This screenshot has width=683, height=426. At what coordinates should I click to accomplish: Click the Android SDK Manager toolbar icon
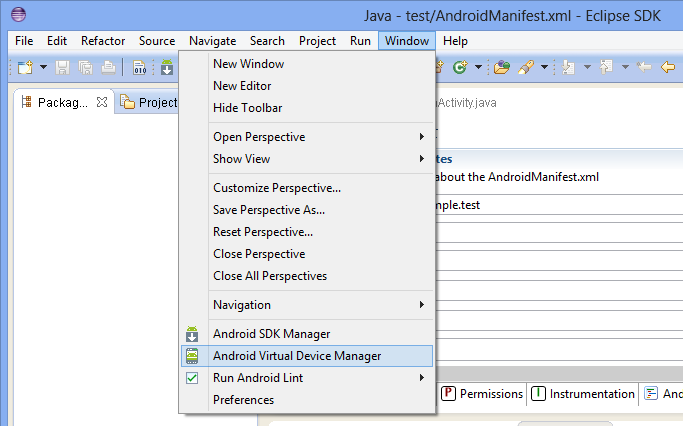167,68
